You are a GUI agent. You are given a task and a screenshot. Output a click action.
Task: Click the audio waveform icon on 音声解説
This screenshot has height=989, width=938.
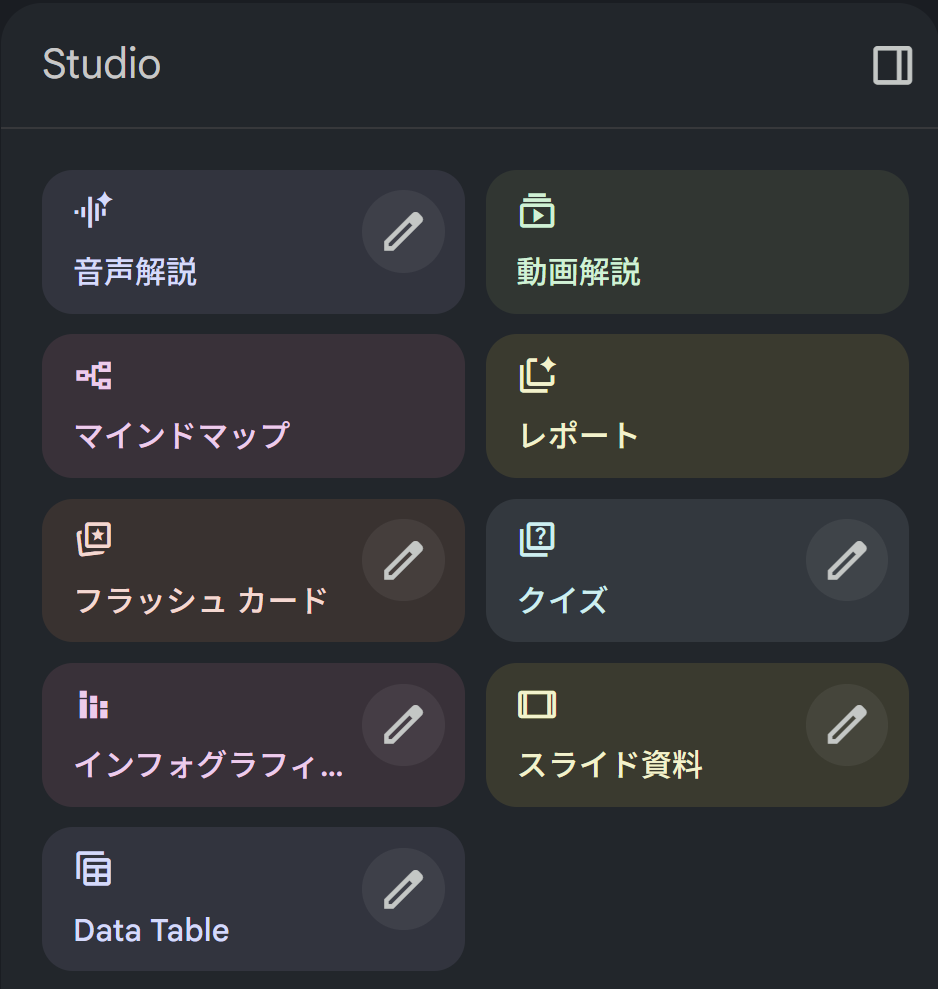pyautogui.click(x=93, y=211)
